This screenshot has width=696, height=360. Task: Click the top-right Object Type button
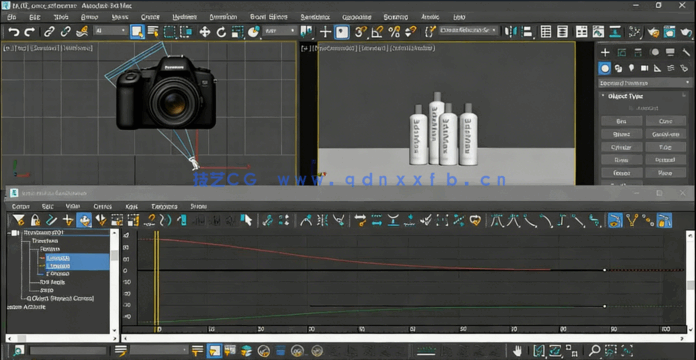click(x=665, y=121)
